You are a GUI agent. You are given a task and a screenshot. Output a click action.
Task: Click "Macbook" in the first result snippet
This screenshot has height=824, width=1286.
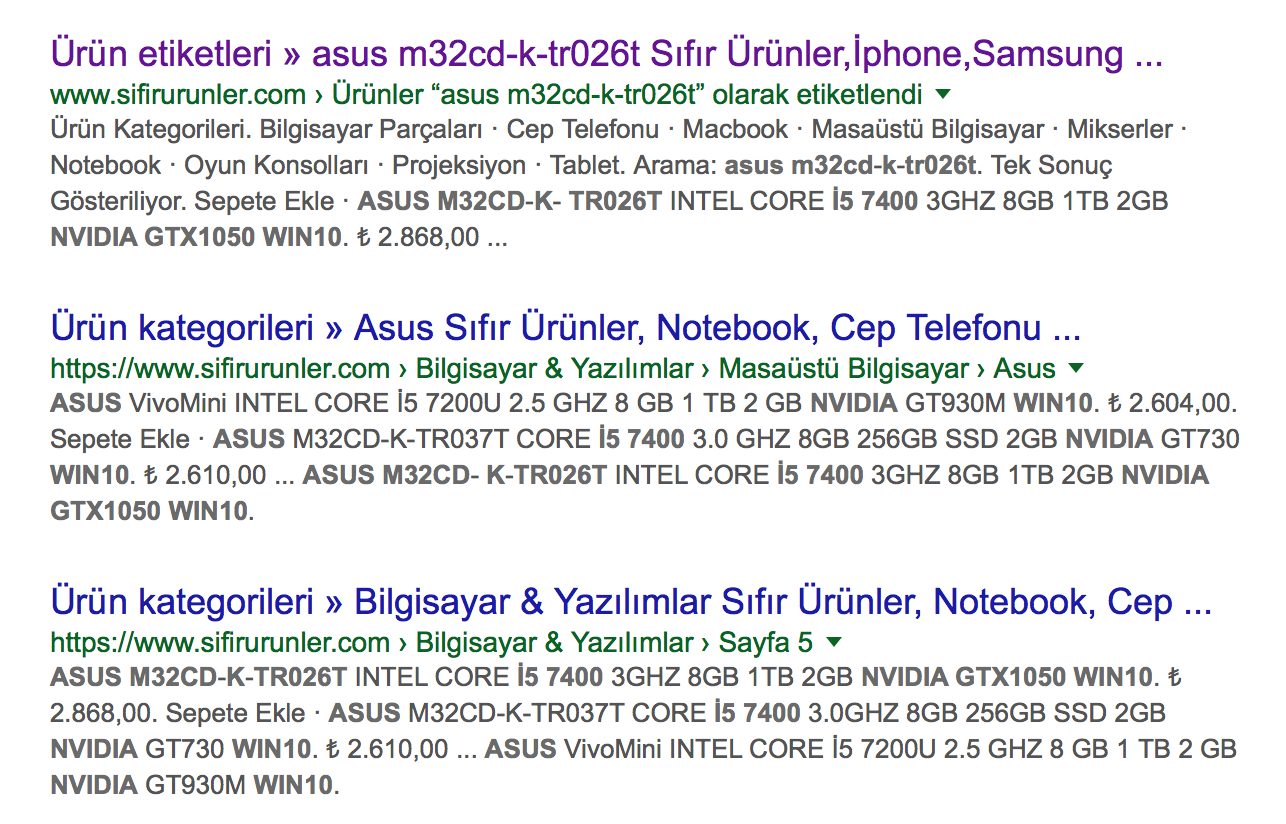point(735,130)
